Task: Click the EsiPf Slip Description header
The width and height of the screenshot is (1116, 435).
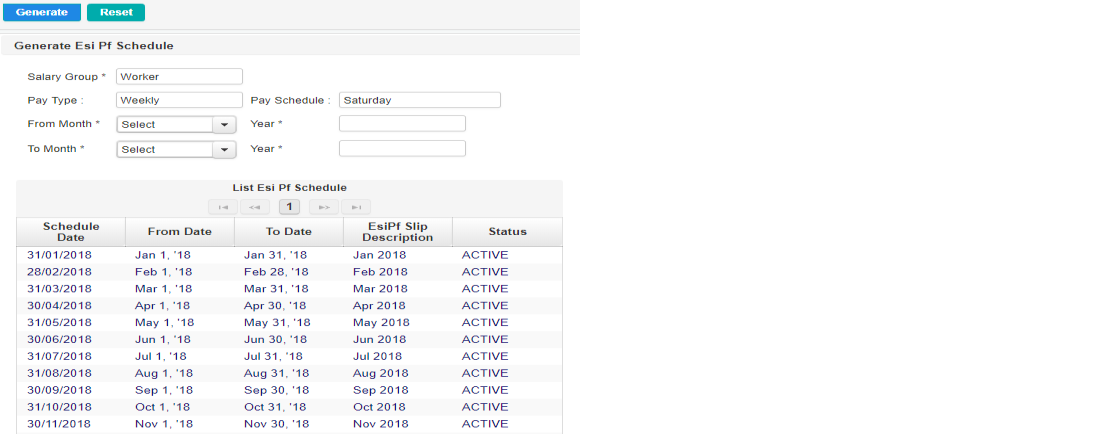Action: [x=397, y=232]
